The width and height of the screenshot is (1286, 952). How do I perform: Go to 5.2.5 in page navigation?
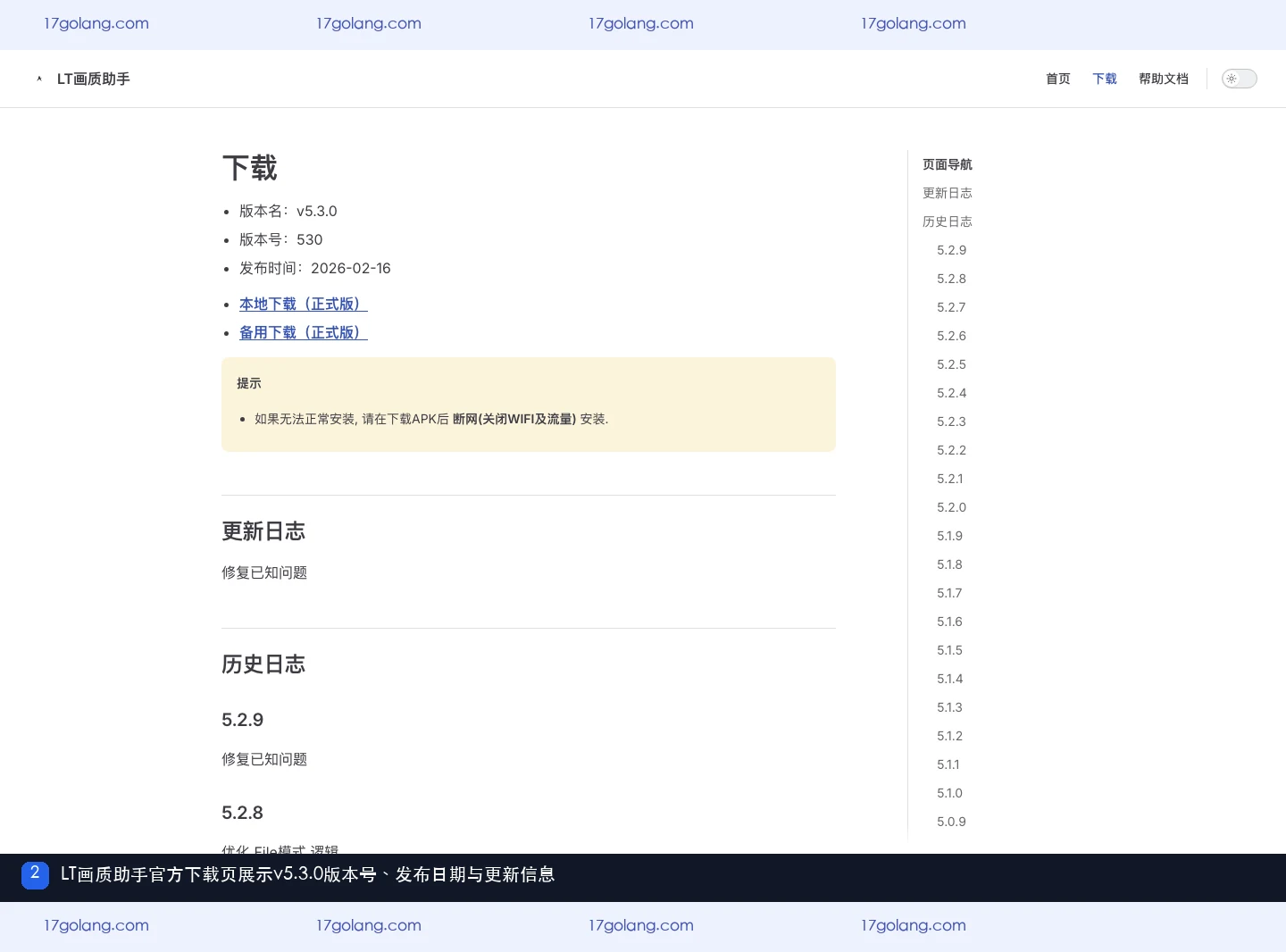pos(951,364)
